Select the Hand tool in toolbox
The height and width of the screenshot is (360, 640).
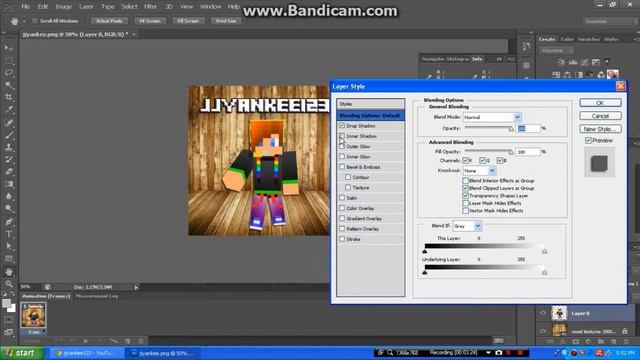9,271
